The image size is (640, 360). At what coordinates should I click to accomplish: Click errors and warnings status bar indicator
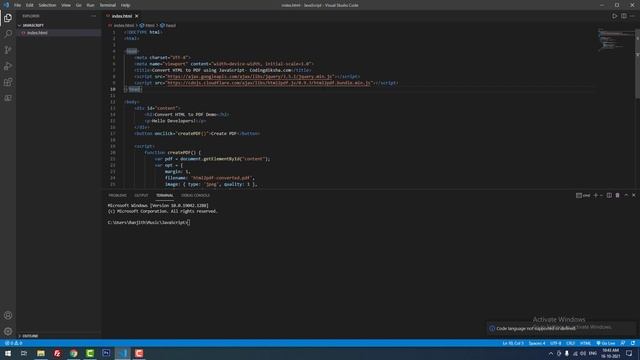tap(13, 343)
